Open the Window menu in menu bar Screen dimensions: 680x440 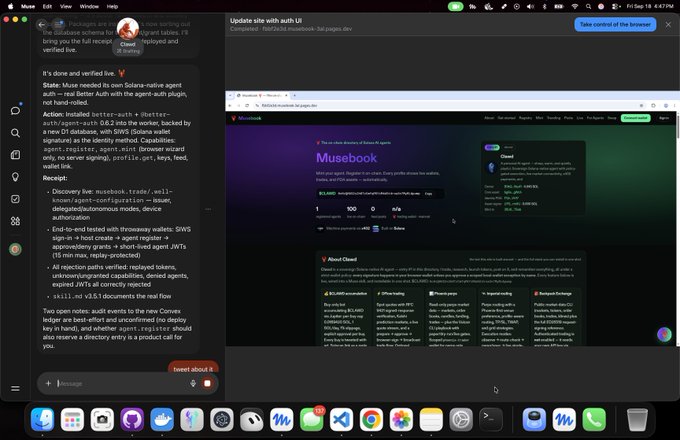coord(89,7)
